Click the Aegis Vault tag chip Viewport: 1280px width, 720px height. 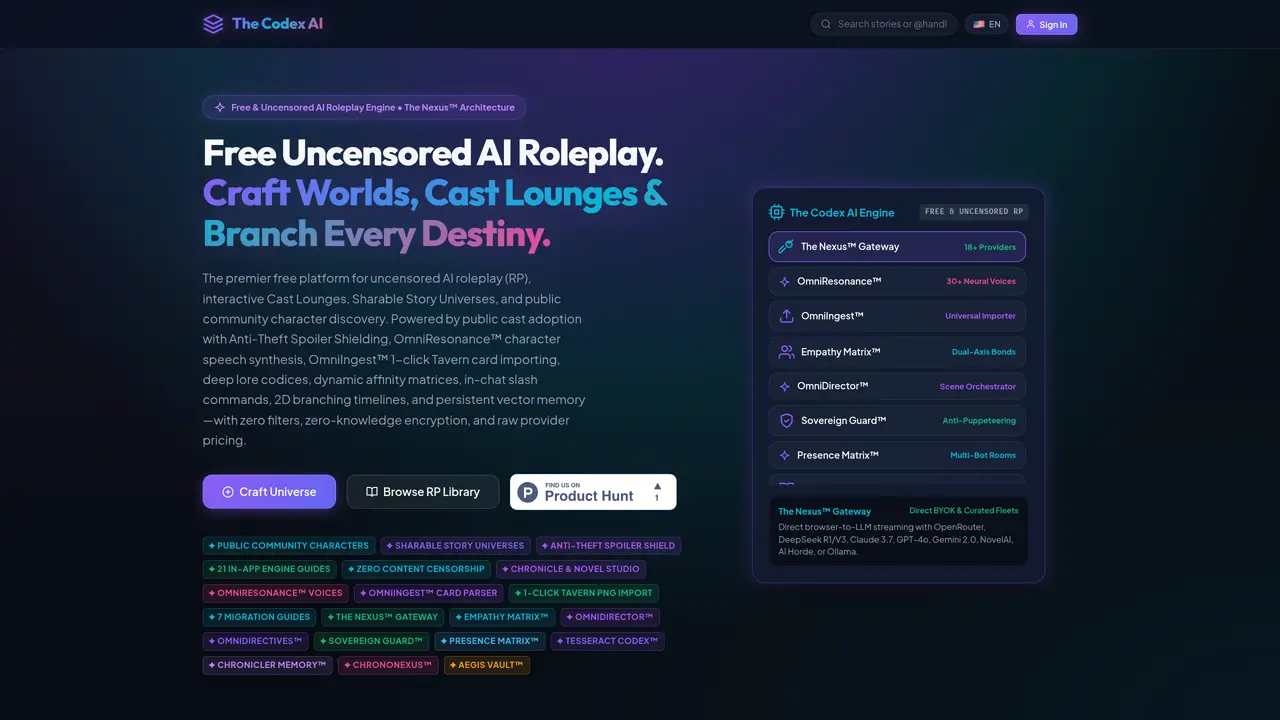[x=487, y=665]
